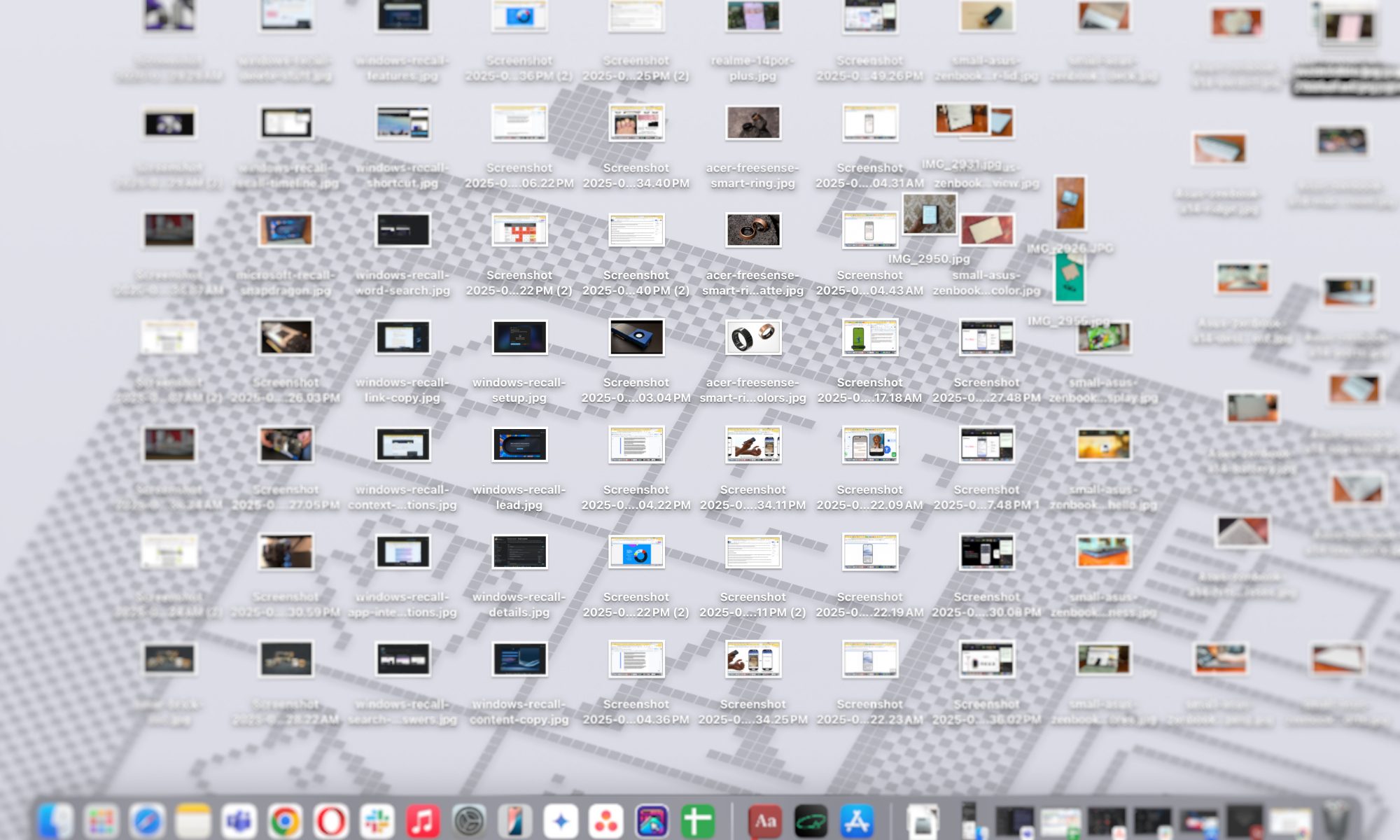Select Screenshot 2025-0...26.03 PM file
1400x840 pixels.
point(286,337)
